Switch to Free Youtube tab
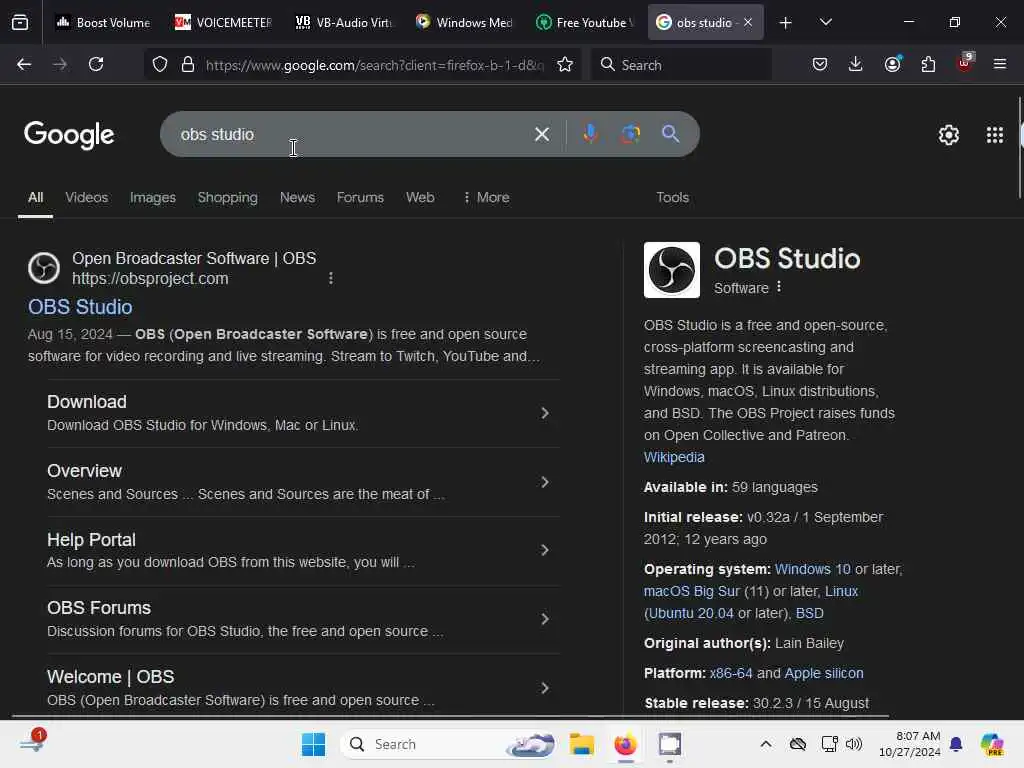Screen dimensions: 1024x768 (x=584, y=22)
